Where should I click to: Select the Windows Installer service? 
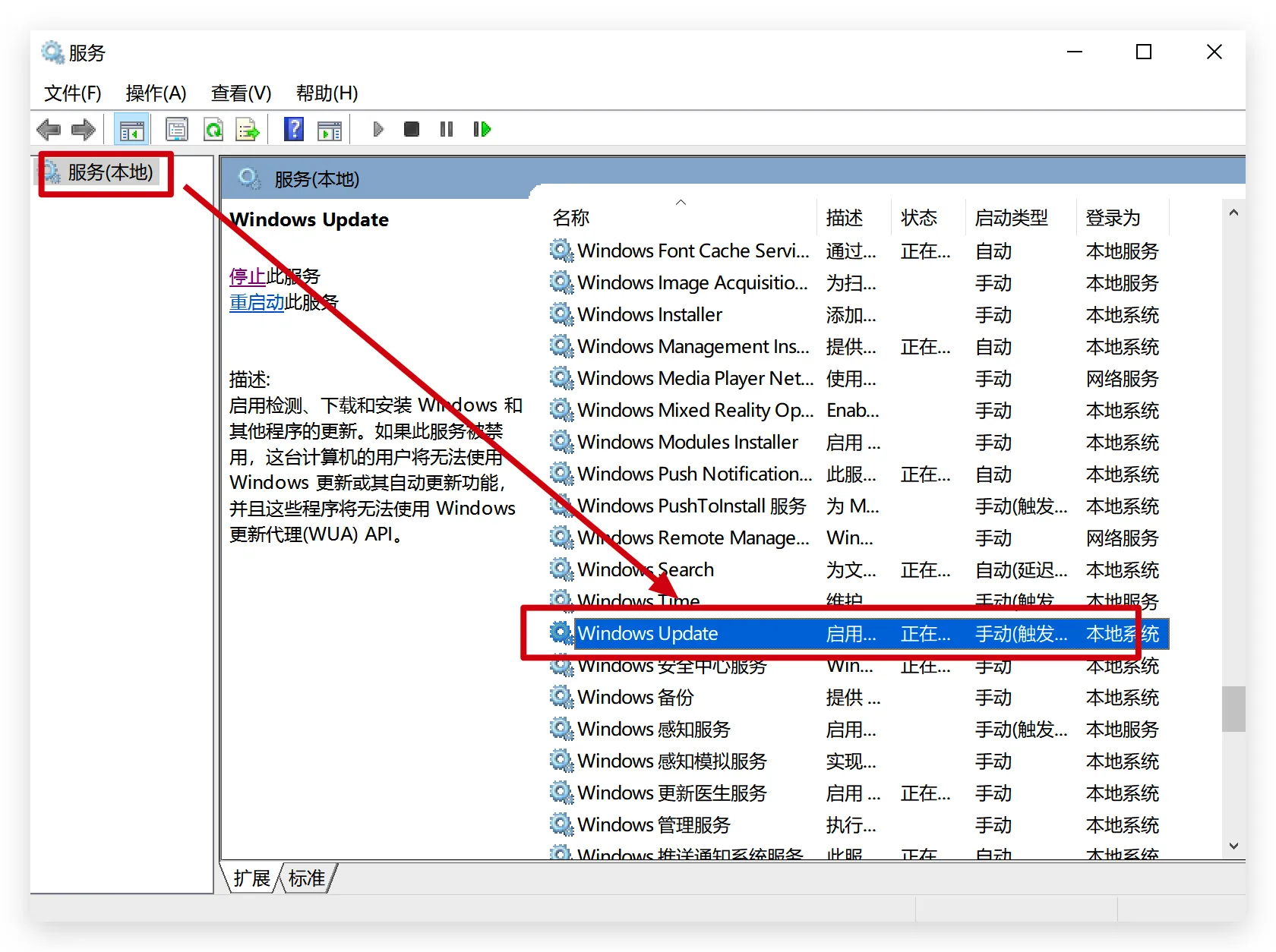tap(650, 315)
